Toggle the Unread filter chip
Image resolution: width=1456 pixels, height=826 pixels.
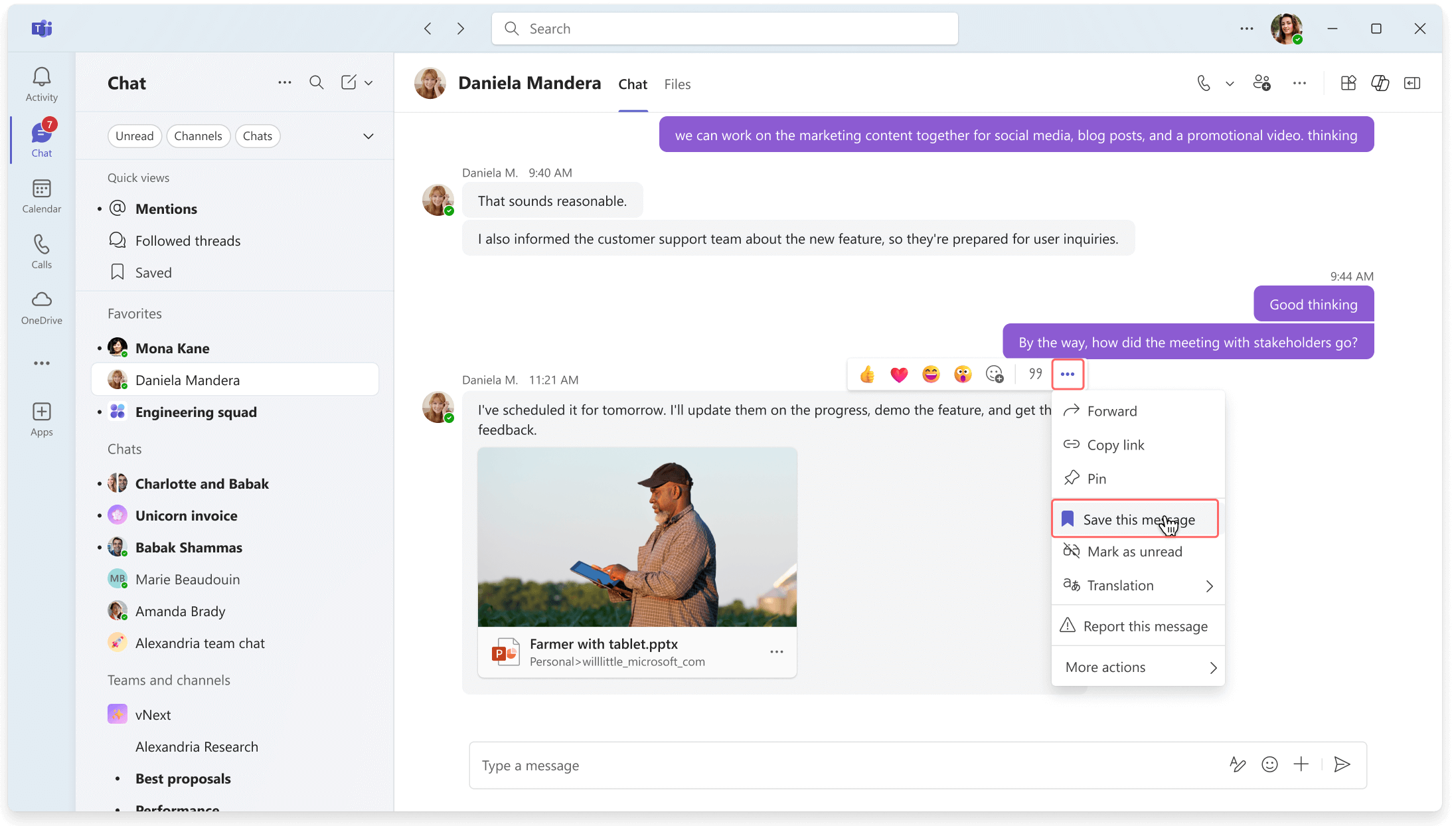click(134, 136)
